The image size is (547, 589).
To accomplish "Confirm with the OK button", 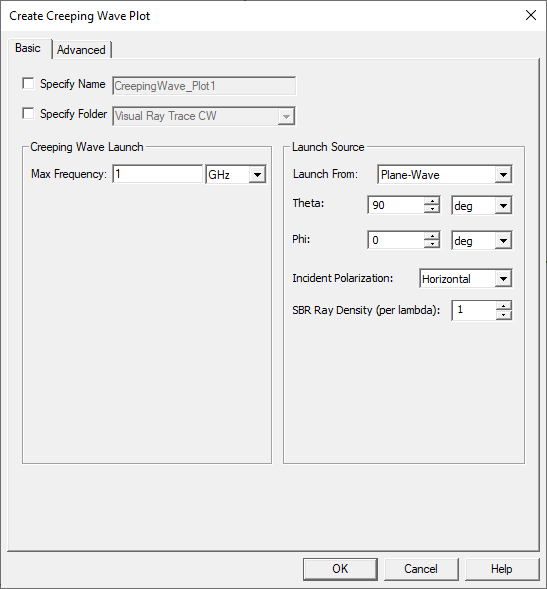I will [x=340, y=569].
